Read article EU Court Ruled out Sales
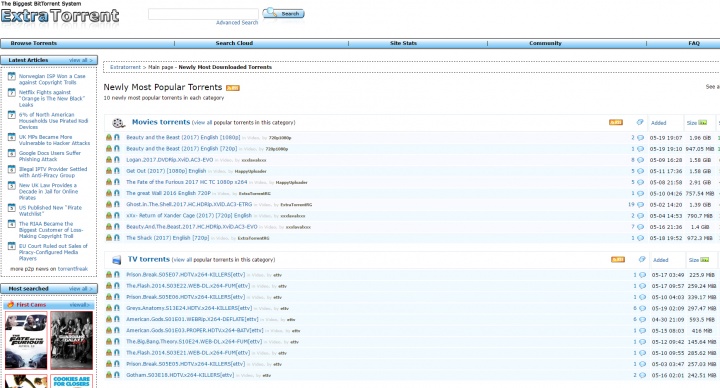Image resolution: width=720 pixels, height=388 pixels. coord(53,252)
